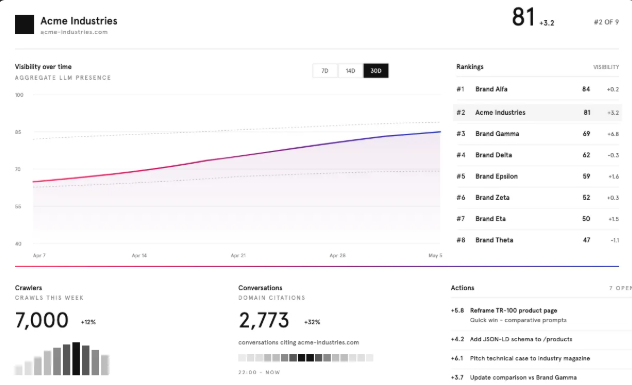
Task: Select the 7D time range
Action: pyautogui.click(x=325, y=71)
